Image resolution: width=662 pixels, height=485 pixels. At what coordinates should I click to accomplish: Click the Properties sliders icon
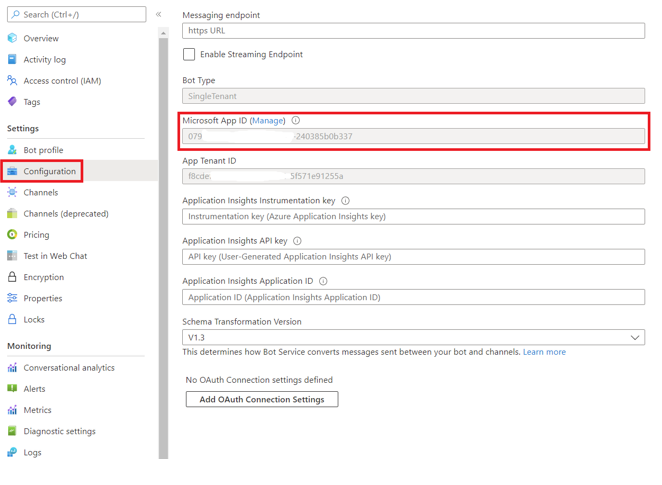coord(12,298)
